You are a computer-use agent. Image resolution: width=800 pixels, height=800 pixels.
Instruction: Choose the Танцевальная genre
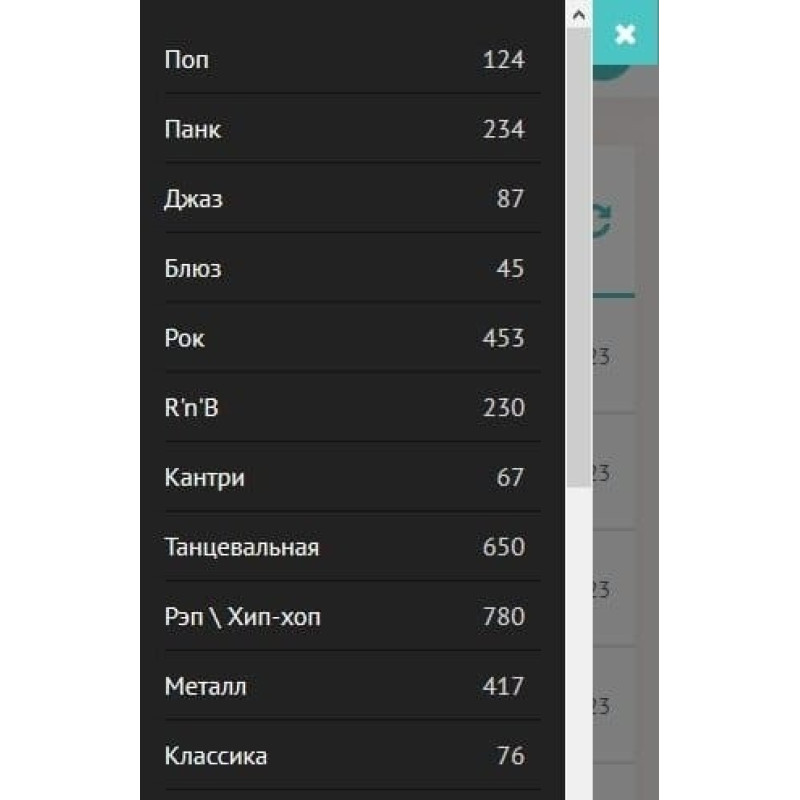pyautogui.click(x=243, y=548)
